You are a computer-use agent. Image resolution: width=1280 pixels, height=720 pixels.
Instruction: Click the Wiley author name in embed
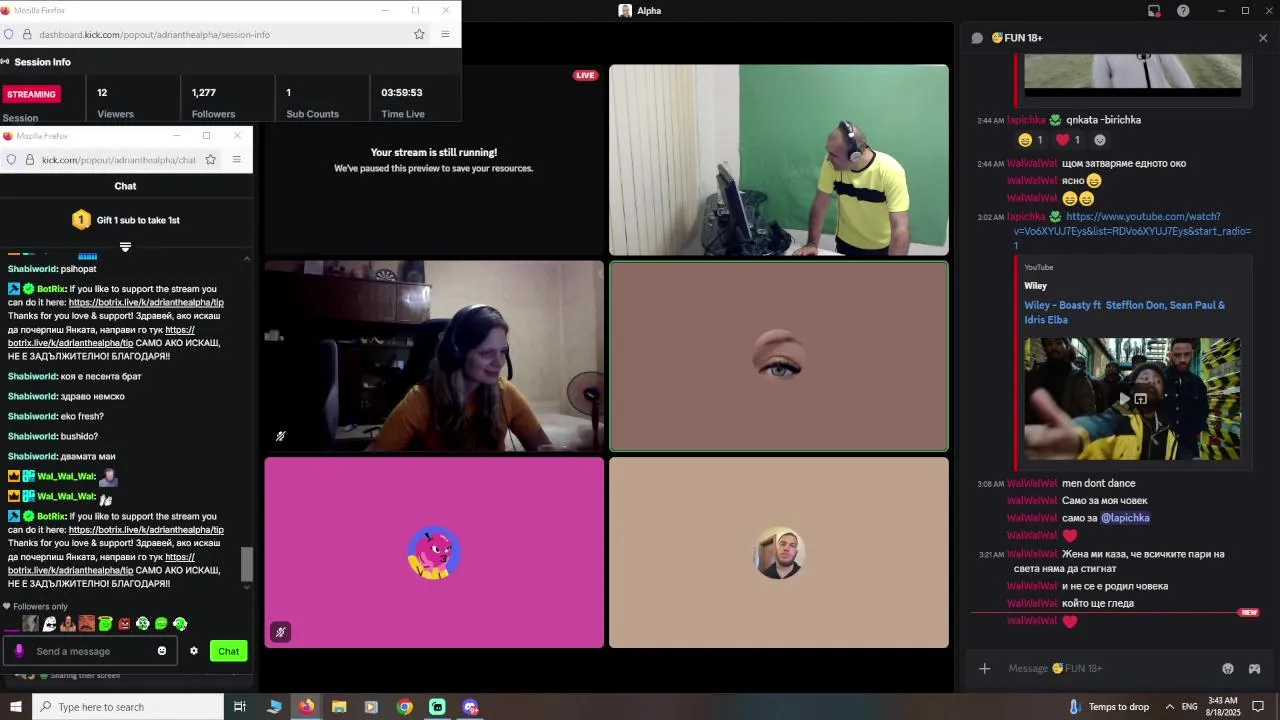click(x=1035, y=286)
